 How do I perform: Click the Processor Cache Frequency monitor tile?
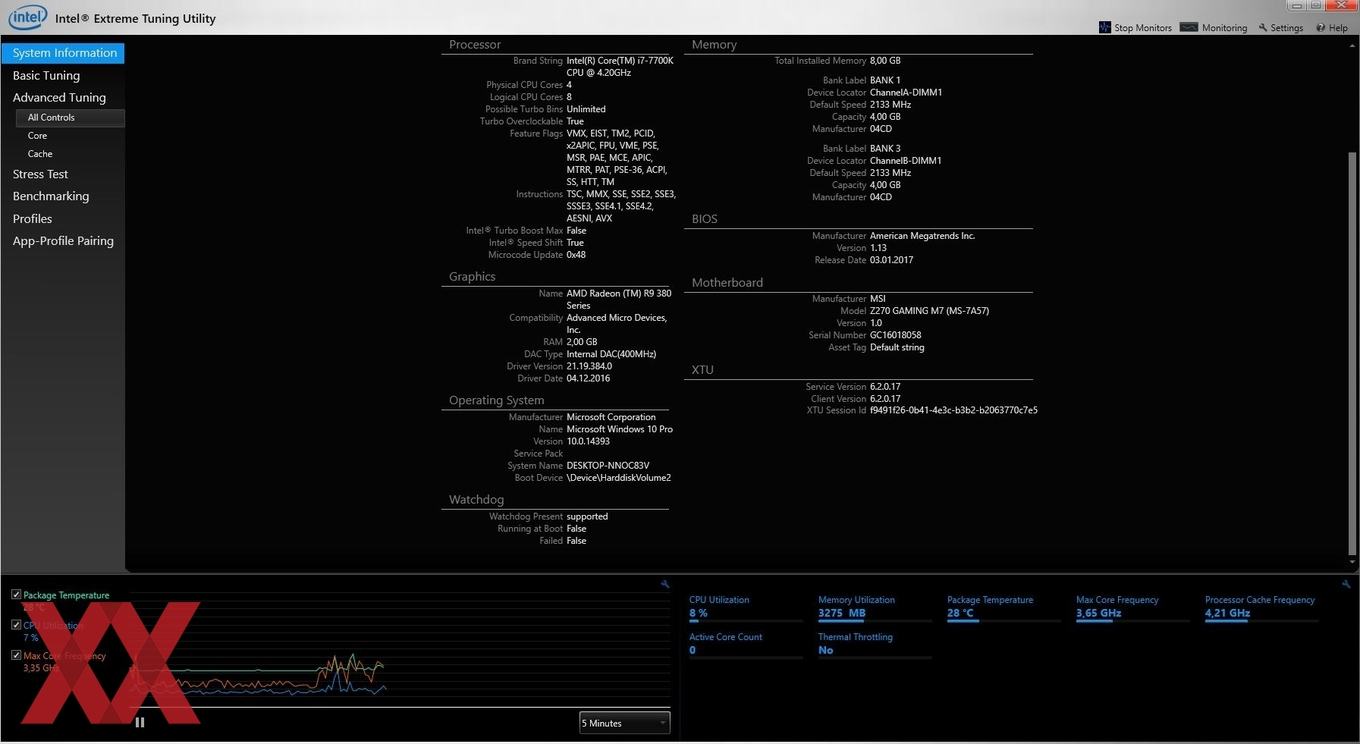tap(1261, 608)
